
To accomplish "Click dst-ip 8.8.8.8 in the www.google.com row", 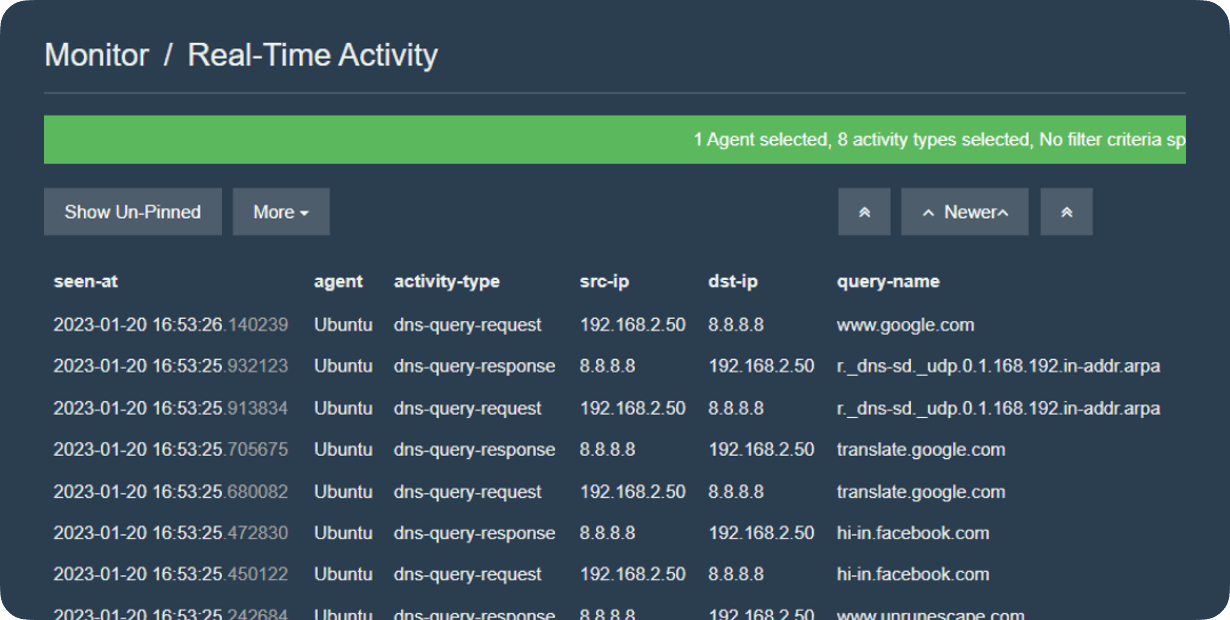I will click(x=736, y=325).
